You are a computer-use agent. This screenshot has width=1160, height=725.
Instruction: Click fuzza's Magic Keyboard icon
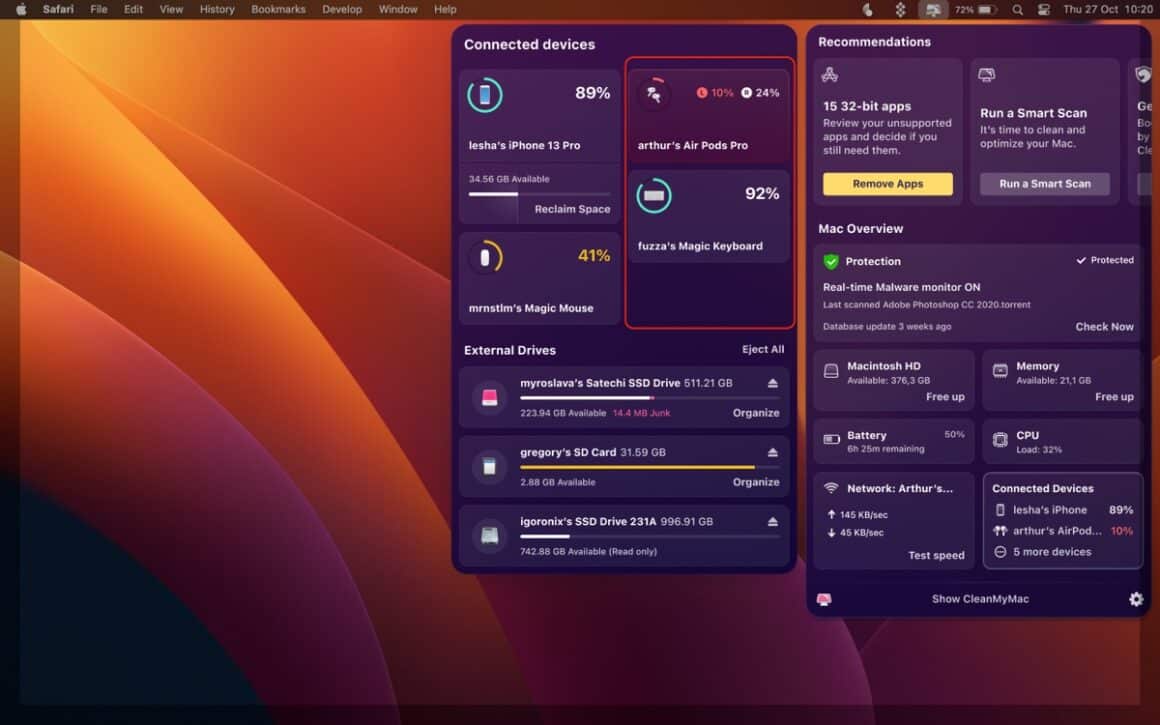click(655, 194)
